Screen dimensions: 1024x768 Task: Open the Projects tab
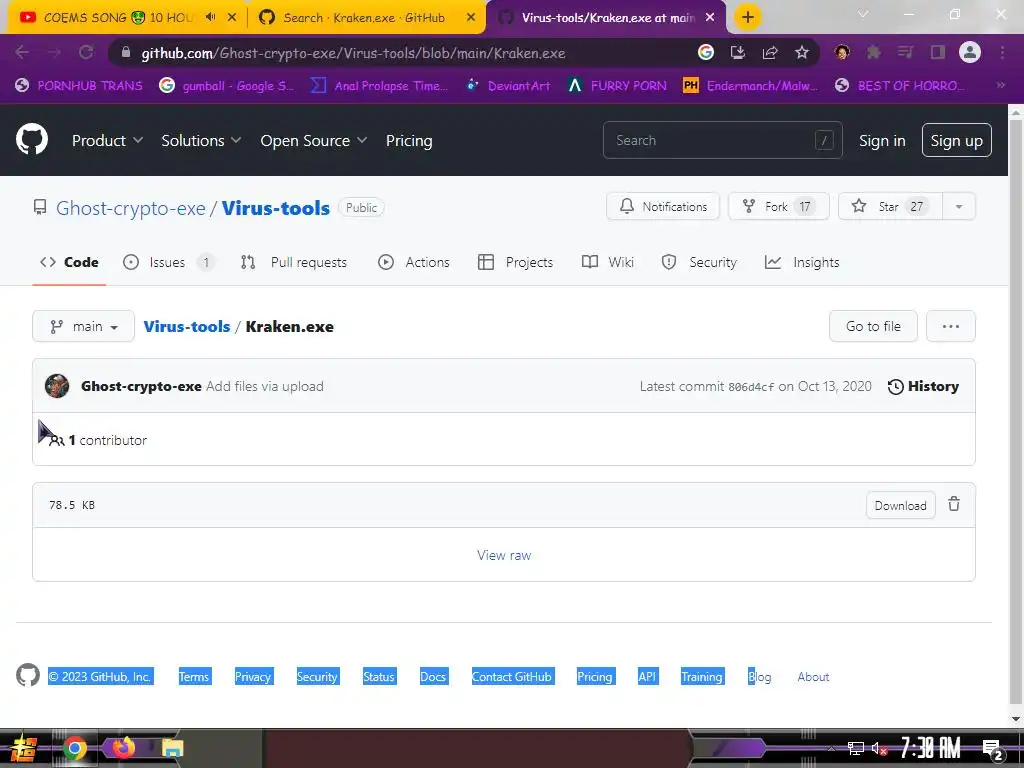click(515, 262)
